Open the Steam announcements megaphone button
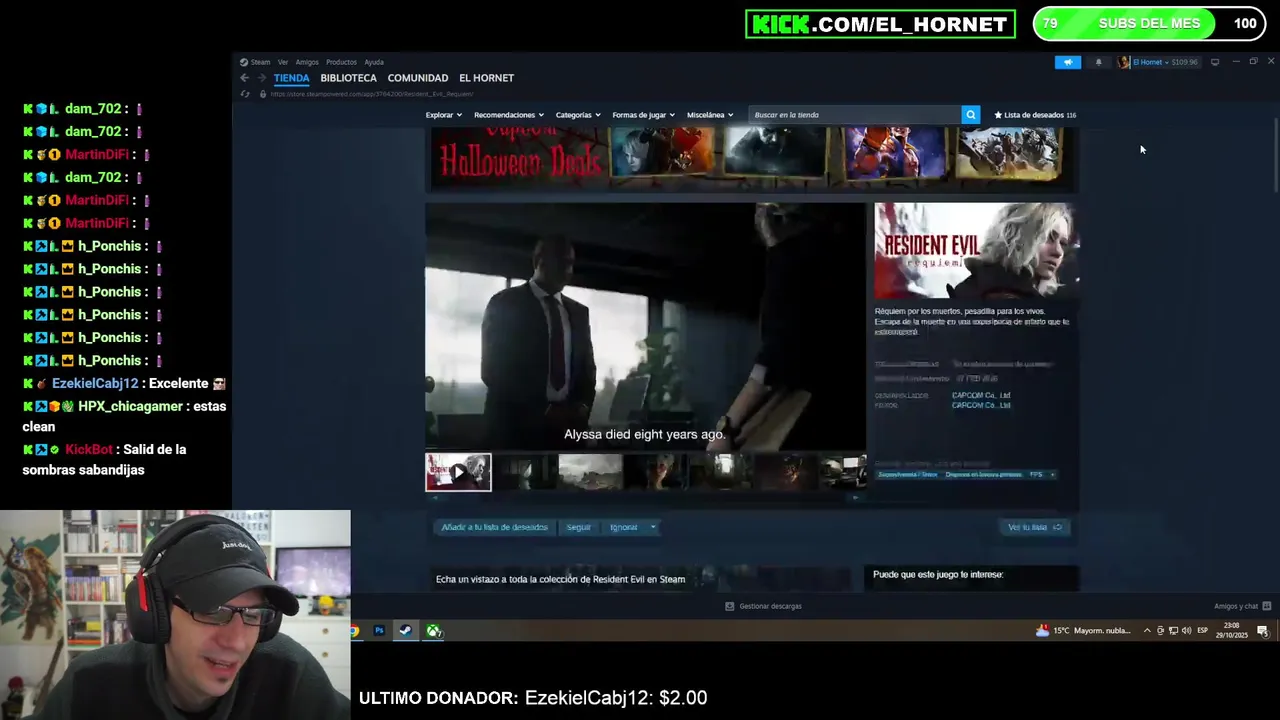The height and width of the screenshot is (720, 1280). tap(1067, 62)
